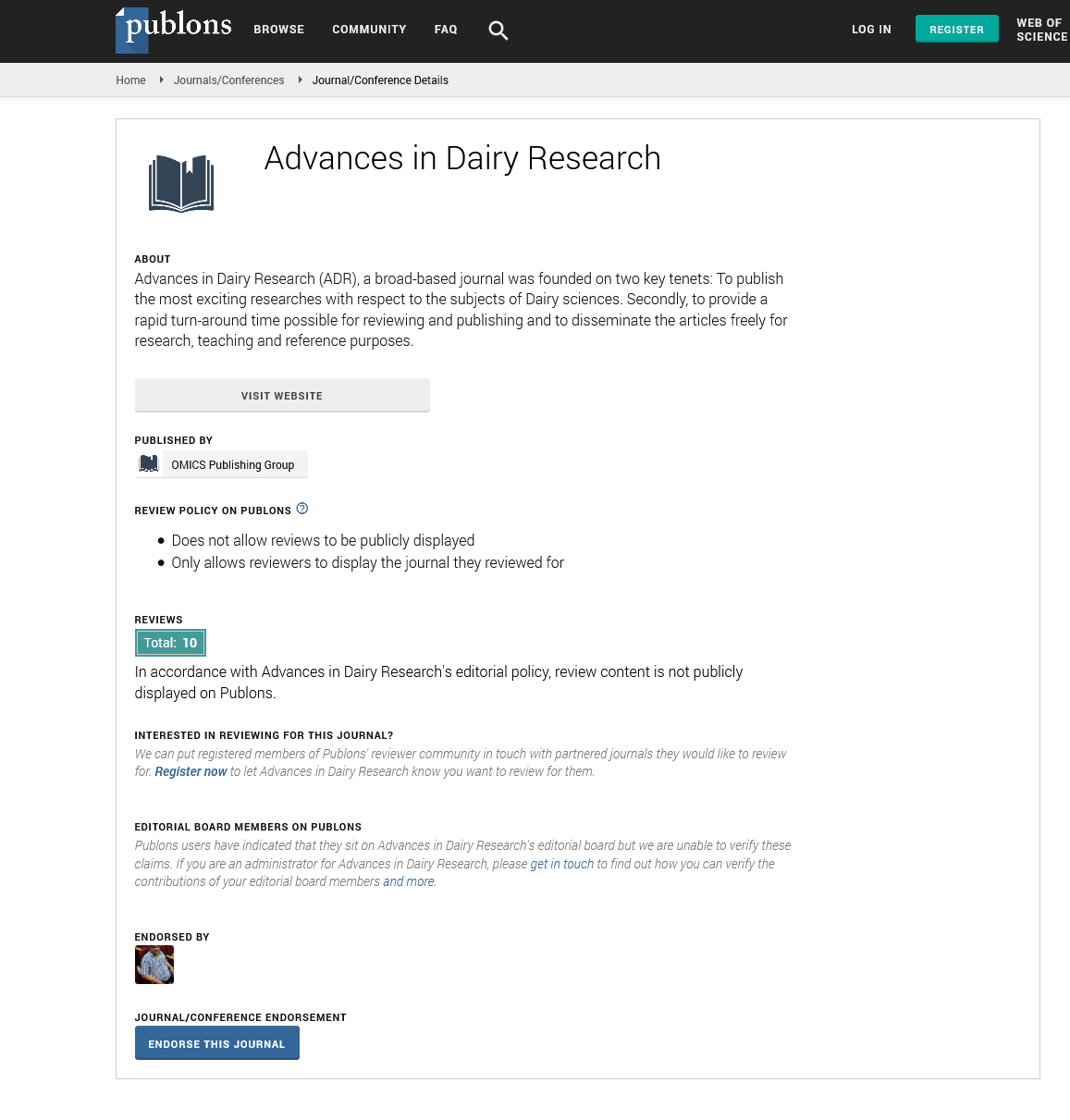Click the Visit Website button
1070x1120 pixels.
(282, 396)
